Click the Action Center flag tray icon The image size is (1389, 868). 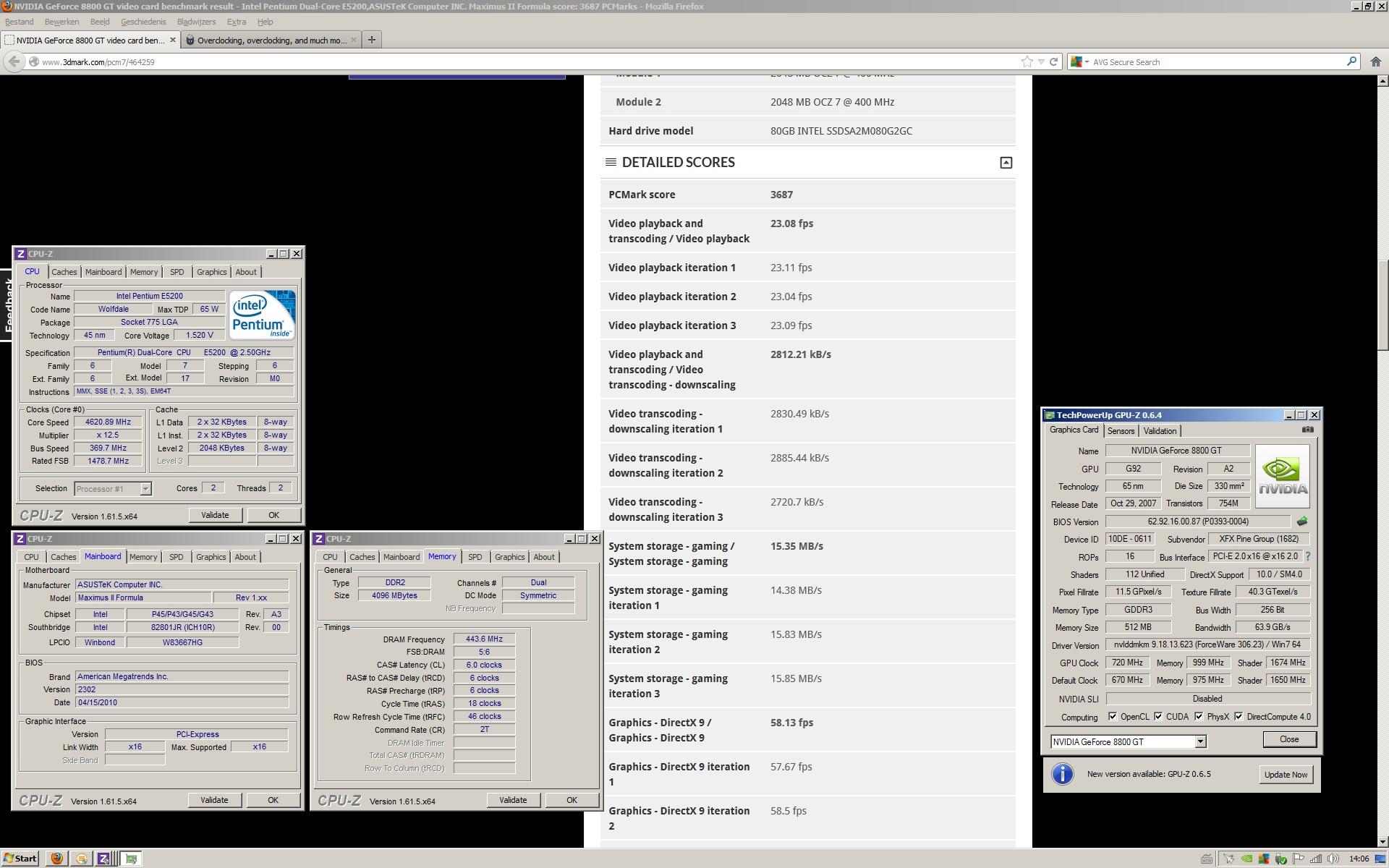click(1299, 859)
